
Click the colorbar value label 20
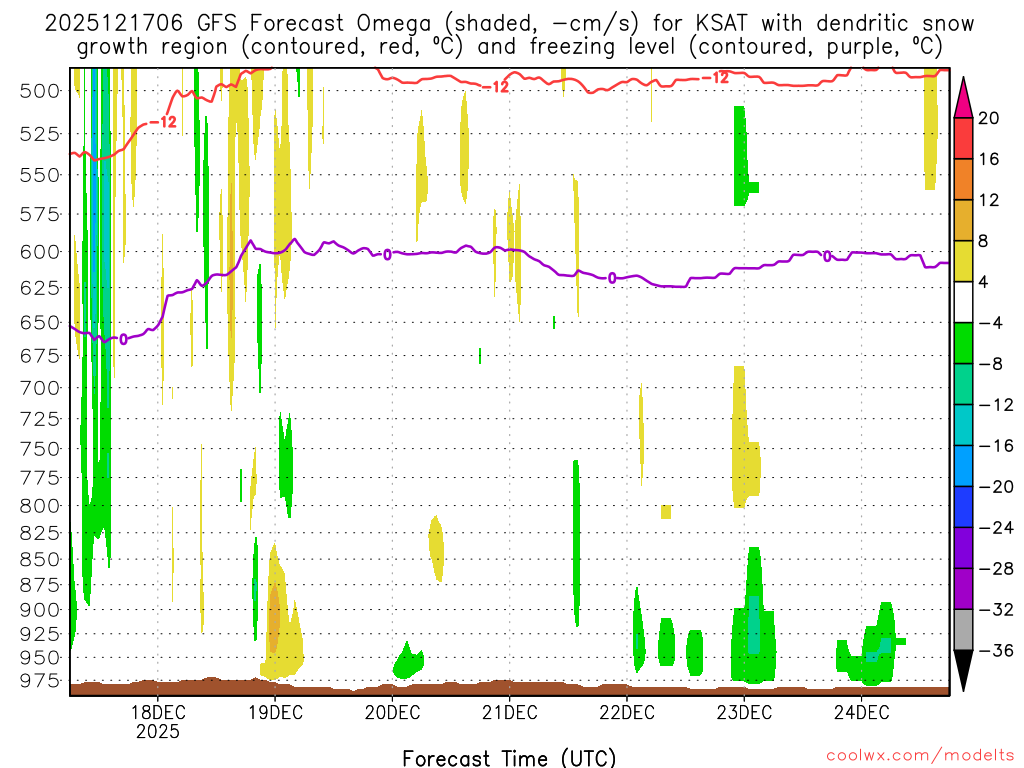[x=989, y=118]
